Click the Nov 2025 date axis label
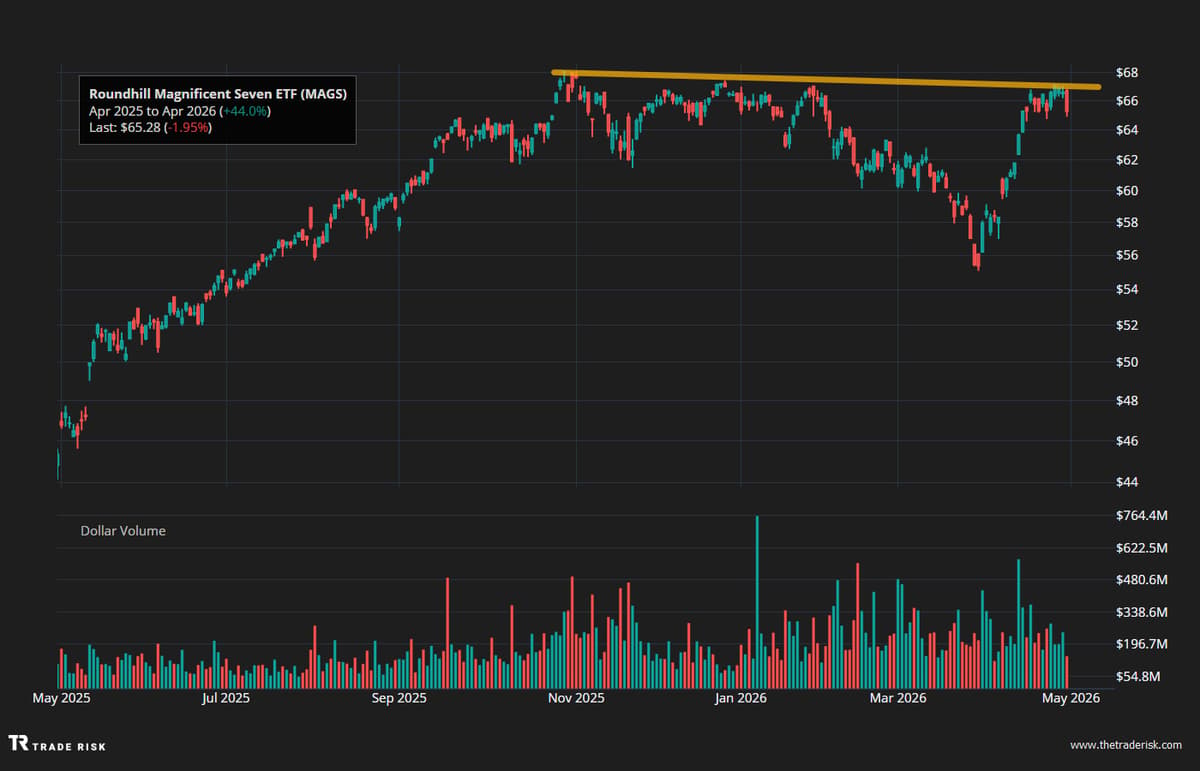This screenshot has height=771, width=1200. (x=577, y=698)
